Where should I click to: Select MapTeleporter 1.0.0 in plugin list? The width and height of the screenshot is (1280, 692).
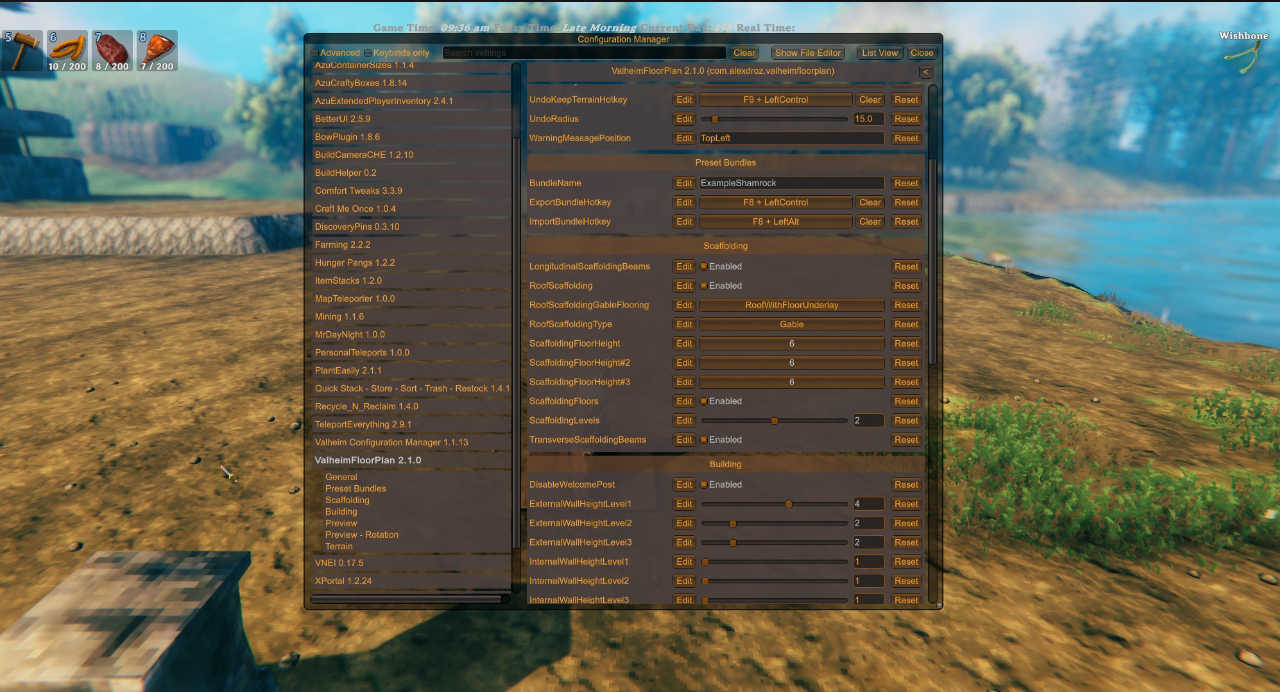[410, 299]
